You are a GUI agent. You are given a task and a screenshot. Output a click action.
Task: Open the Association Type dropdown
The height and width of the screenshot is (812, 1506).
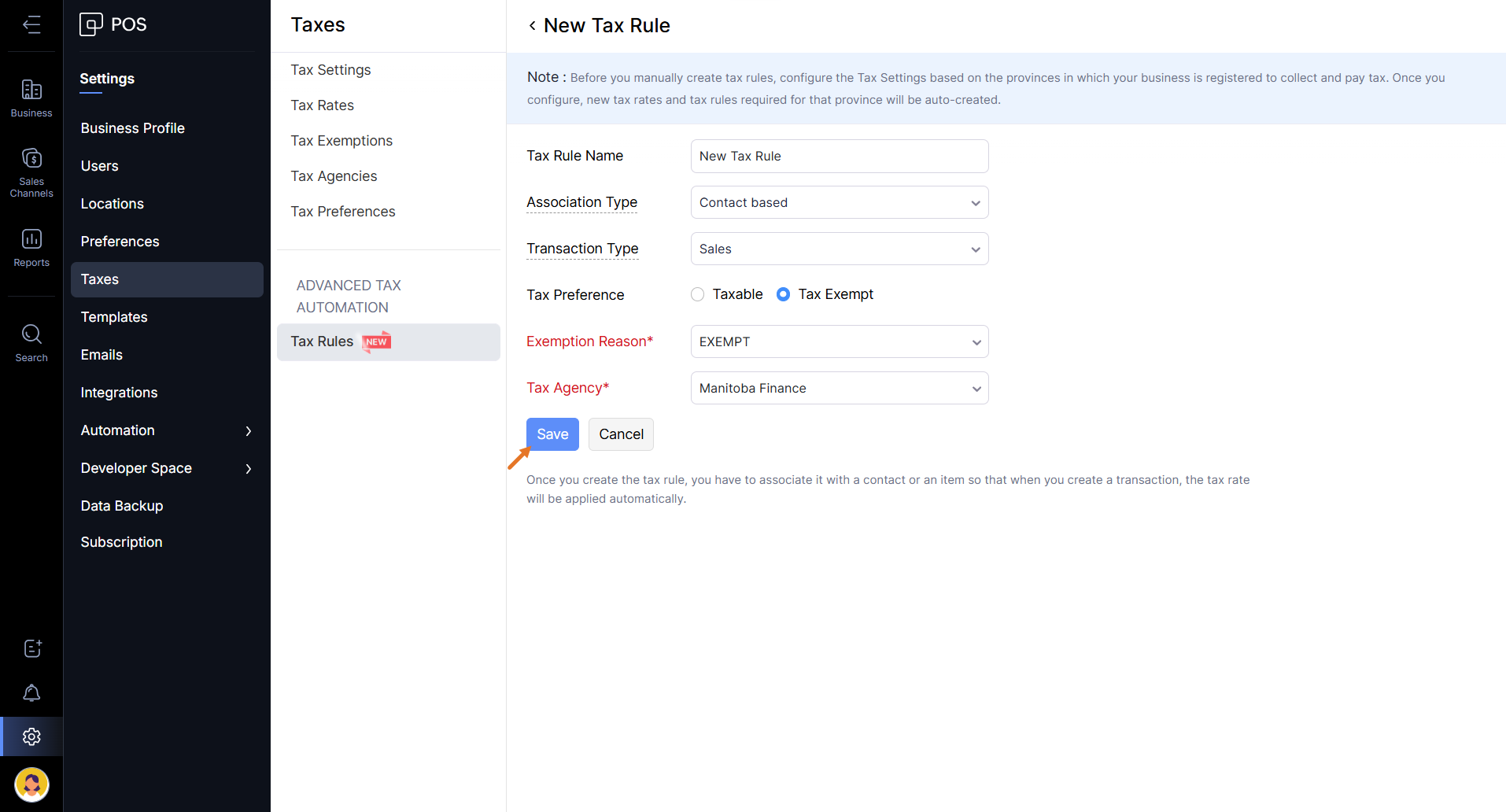[839, 202]
